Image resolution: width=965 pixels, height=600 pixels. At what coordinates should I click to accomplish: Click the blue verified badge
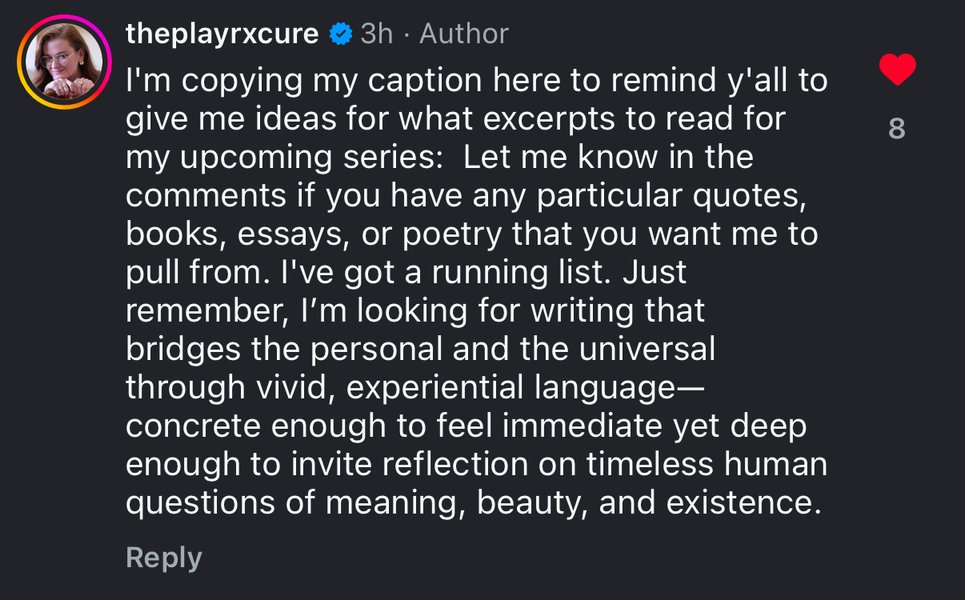tap(340, 34)
